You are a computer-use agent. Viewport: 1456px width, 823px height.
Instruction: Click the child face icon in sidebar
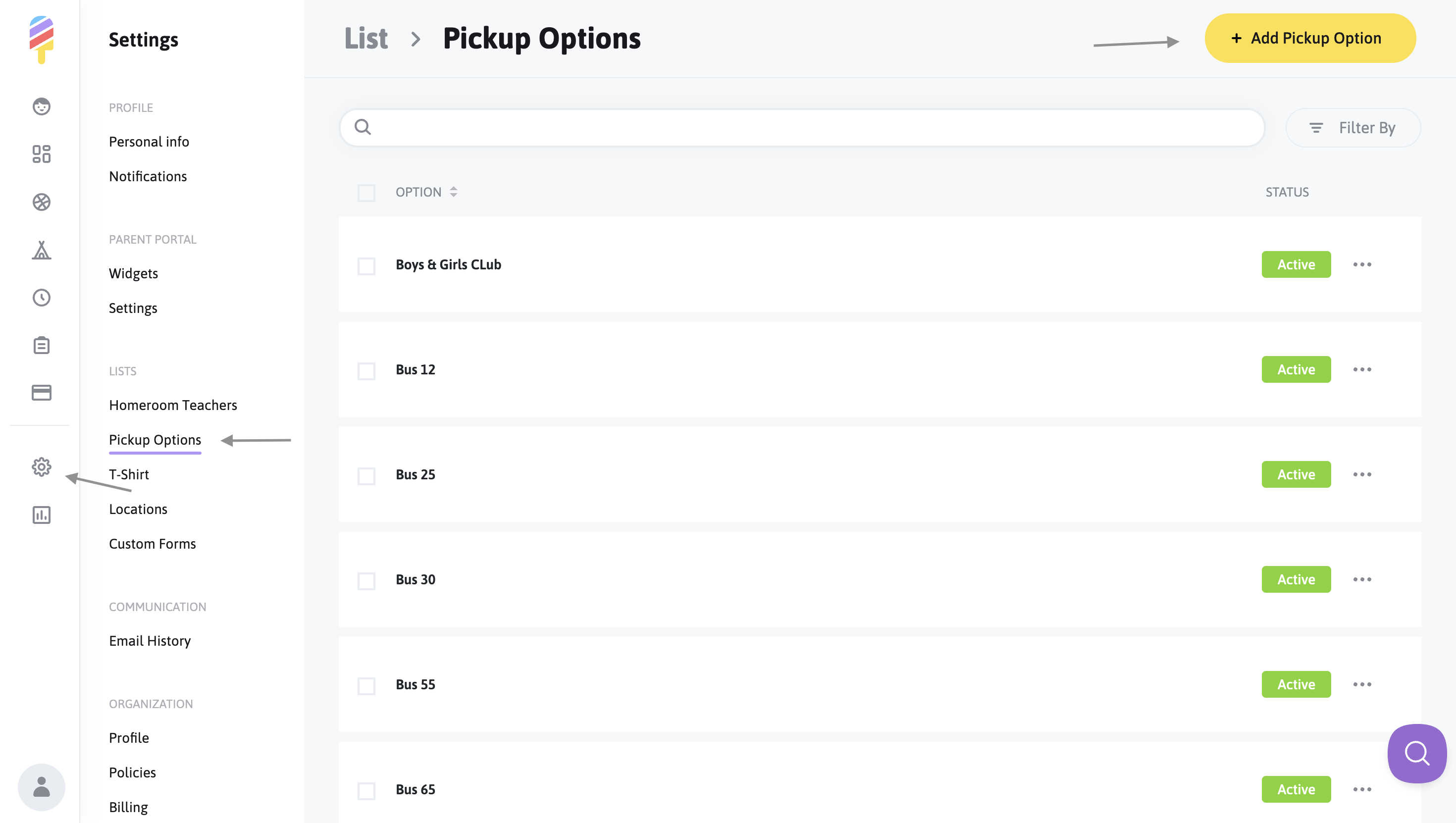click(x=41, y=106)
